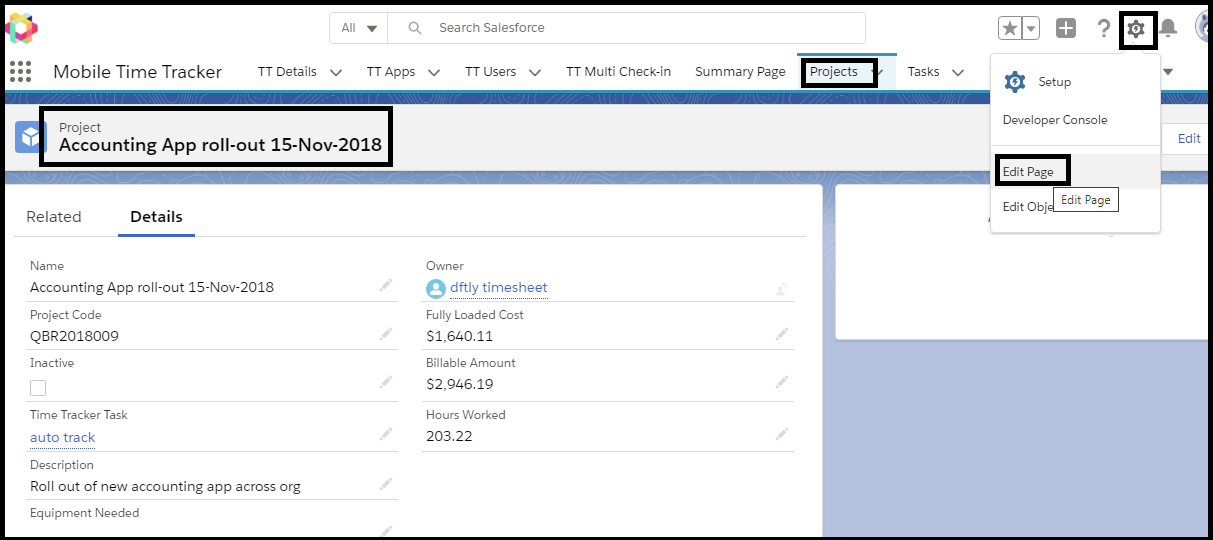Edit the Inactive field pencil icon
Image resolution: width=1213 pixels, height=540 pixels.
tap(386, 382)
